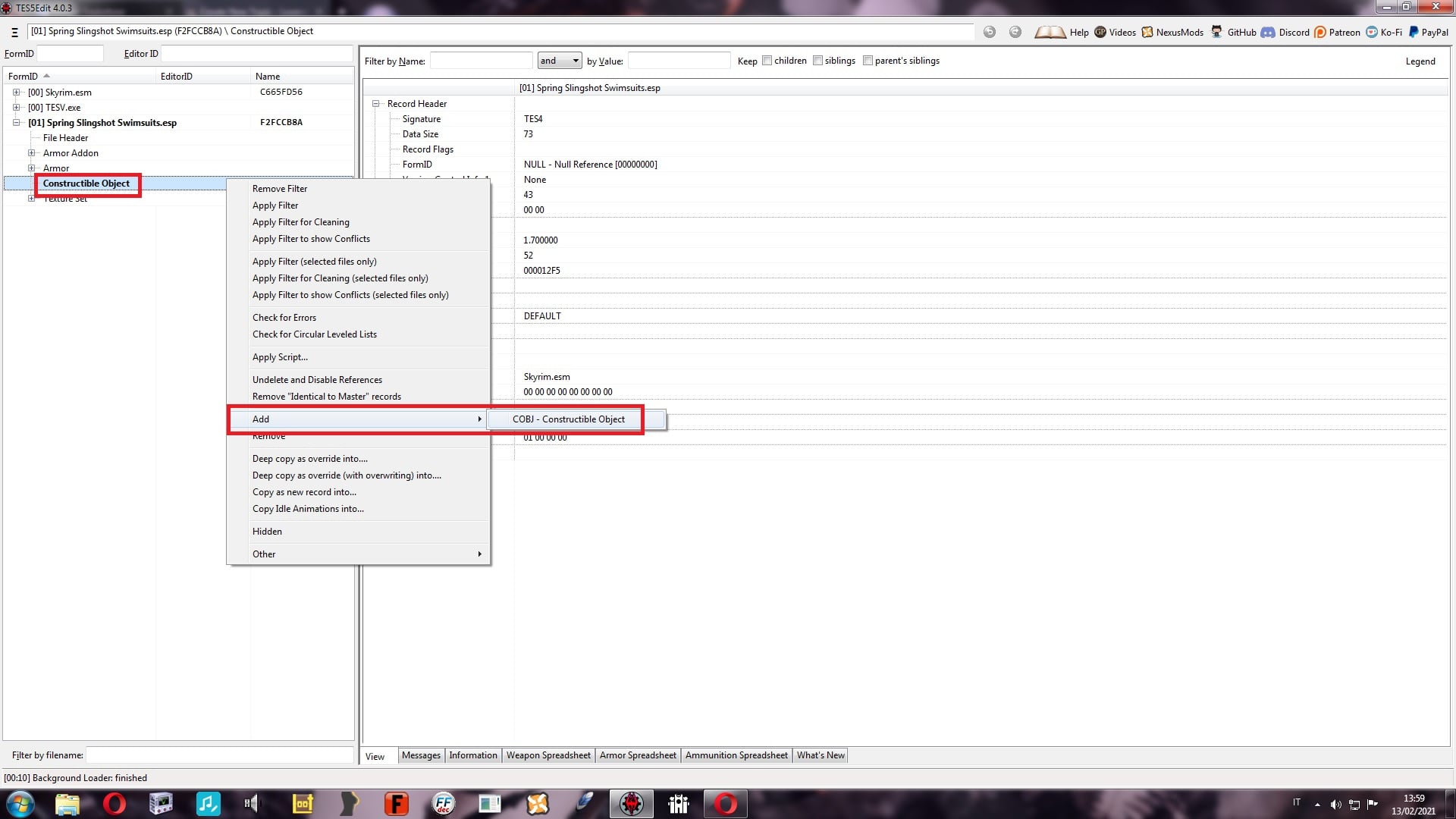This screenshot has width=1456, height=819.
Task: Expand the [00] TESV.exe tree node
Action: [x=16, y=107]
